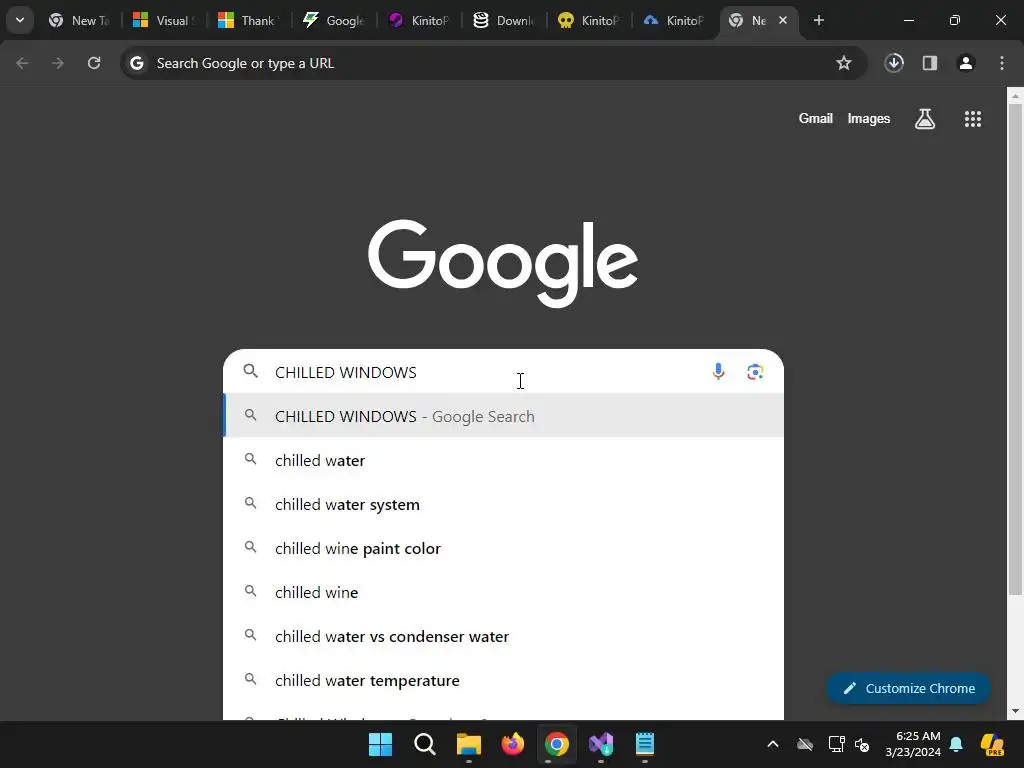Click the scrollbar down arrow

(x=1015, y=711)
